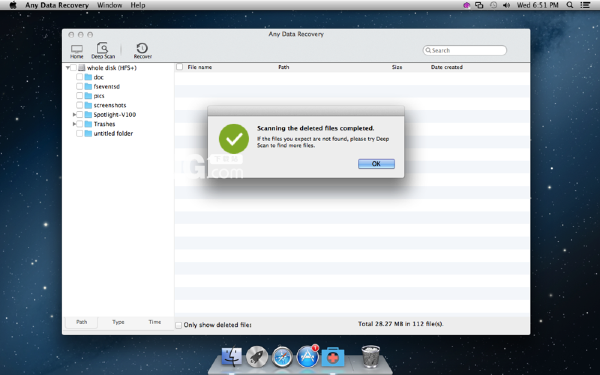Switch to the Type tab
Screen dimensions: 600x375
tap(118, 322)
